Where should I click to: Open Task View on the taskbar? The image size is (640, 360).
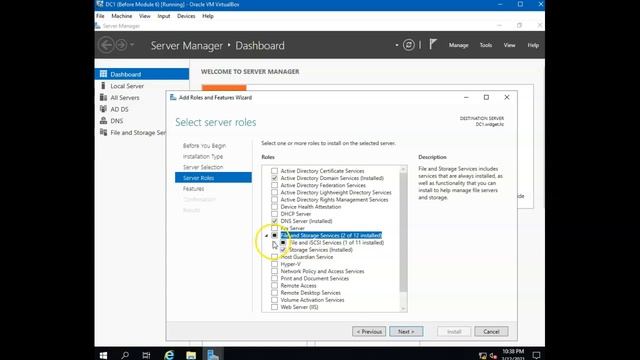[x=146, y=355]
